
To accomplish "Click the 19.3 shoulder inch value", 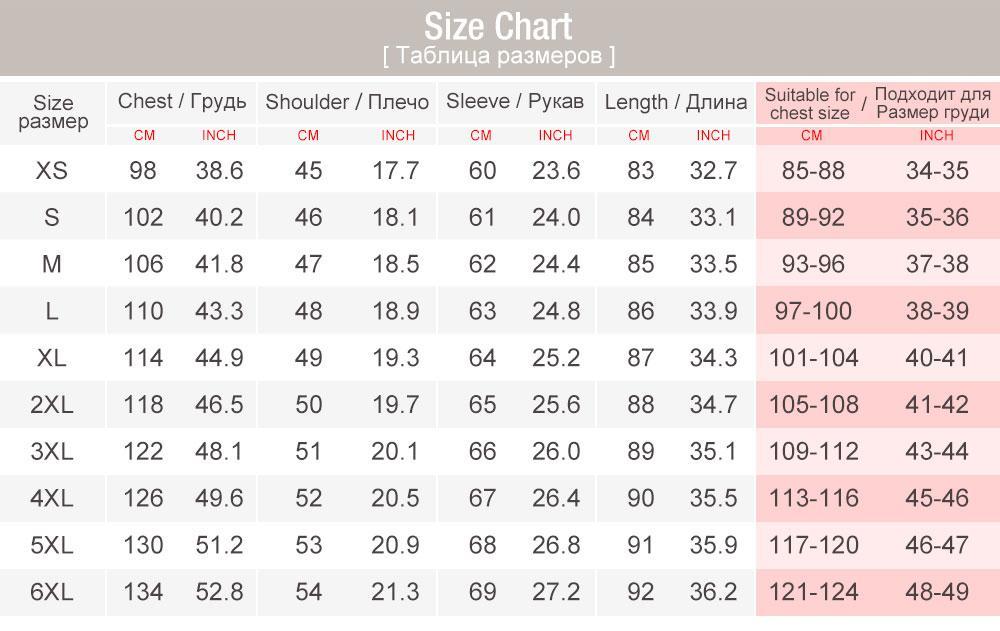I will coord(395,358).
